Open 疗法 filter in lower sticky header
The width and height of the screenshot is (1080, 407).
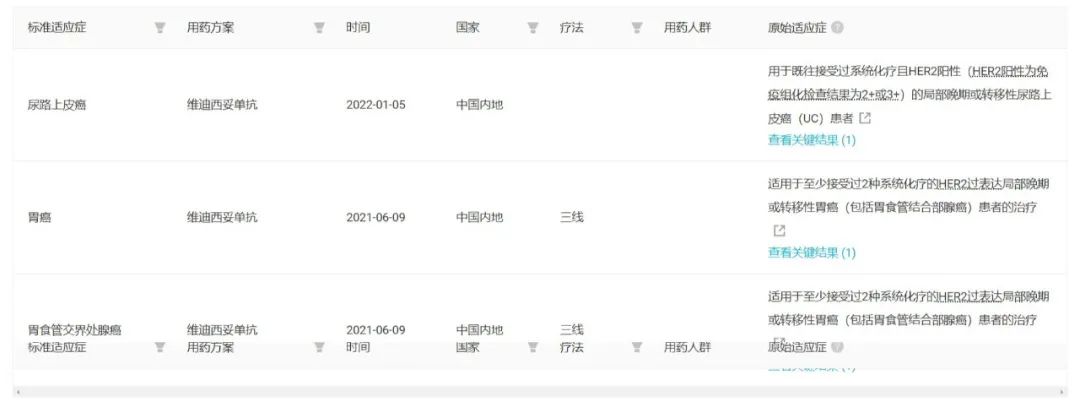click(x=637, y=347)
